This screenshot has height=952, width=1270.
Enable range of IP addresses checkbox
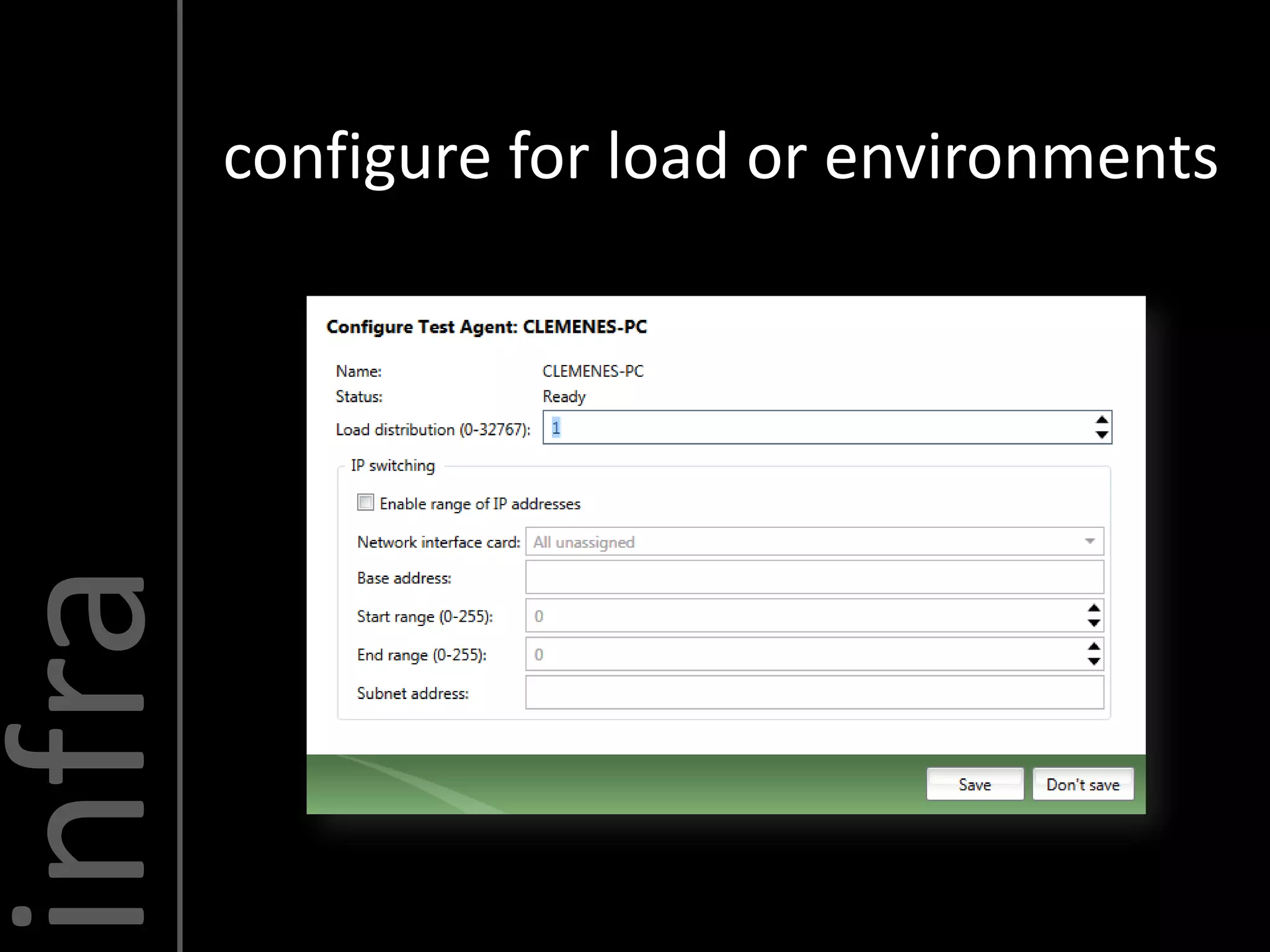point(365,502)
